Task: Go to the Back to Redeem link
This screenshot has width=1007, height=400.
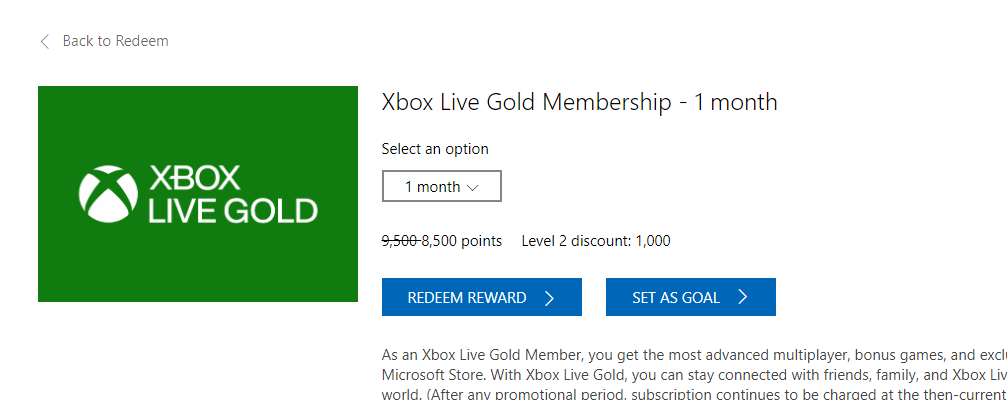Action: point(116,41)
